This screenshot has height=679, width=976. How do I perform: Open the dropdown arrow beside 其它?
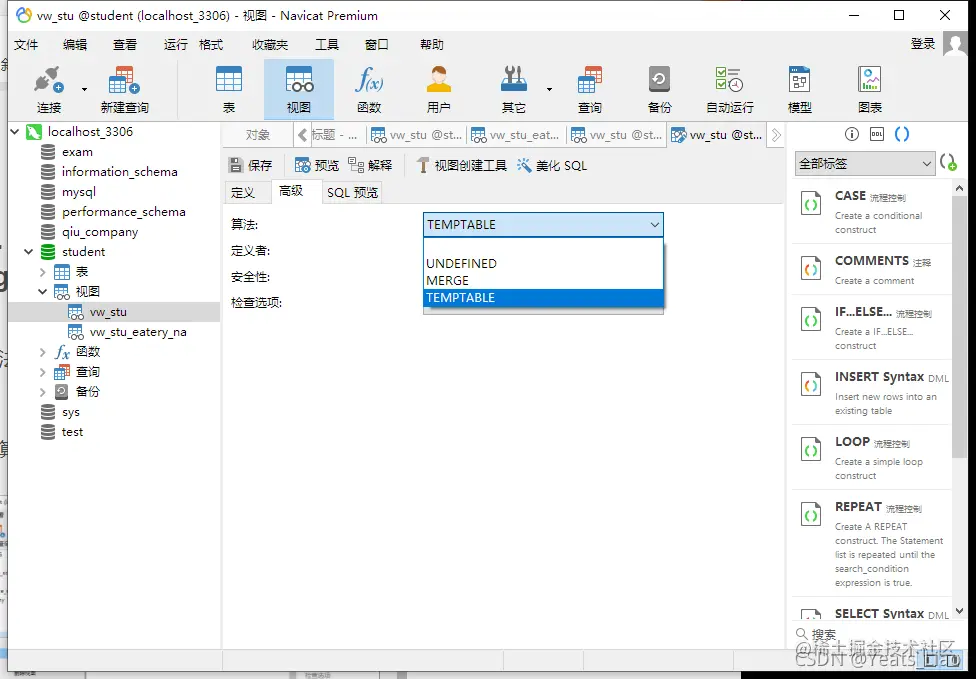[549, 89]
